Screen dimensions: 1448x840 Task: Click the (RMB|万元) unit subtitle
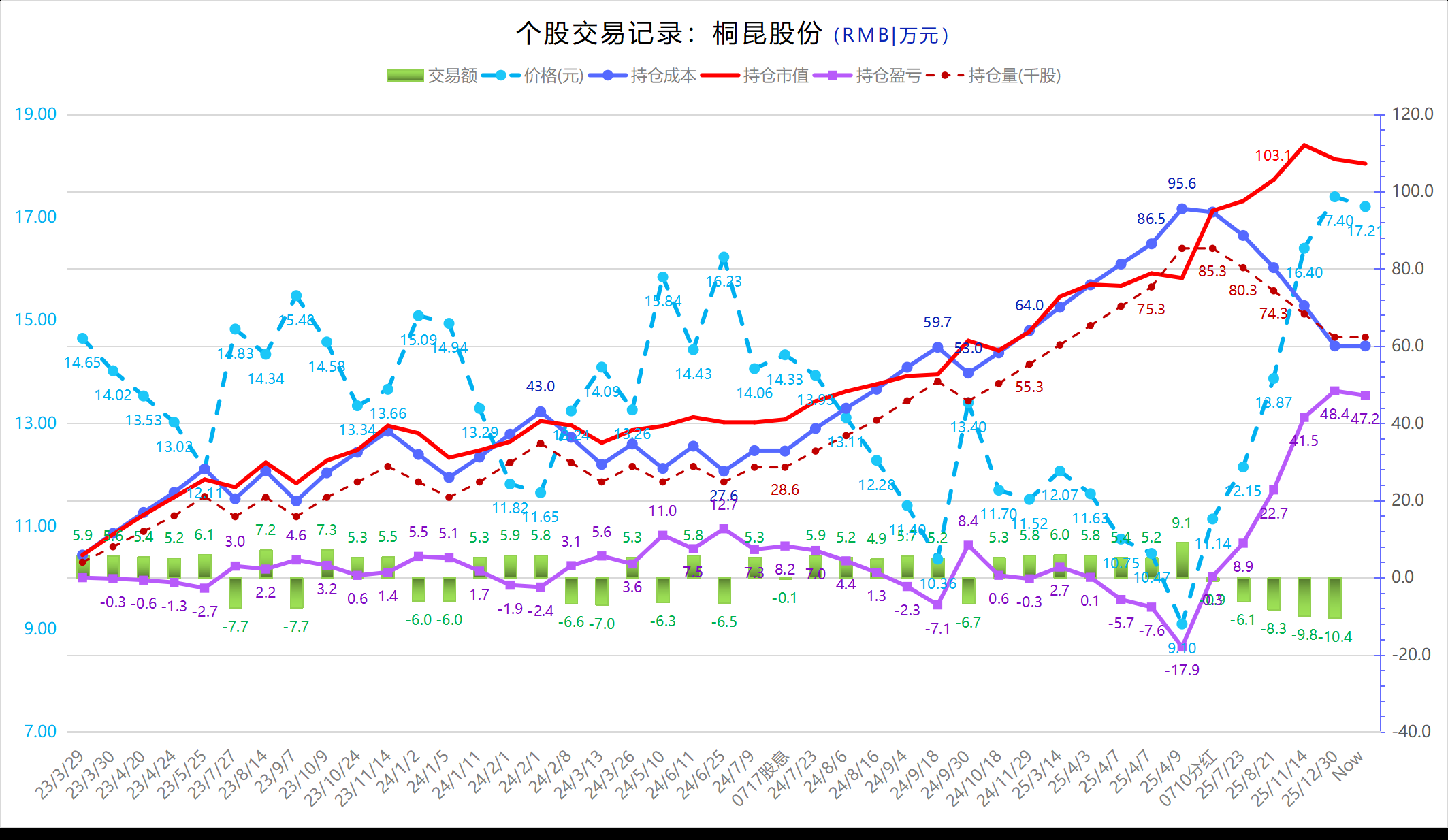click(890, 35)
